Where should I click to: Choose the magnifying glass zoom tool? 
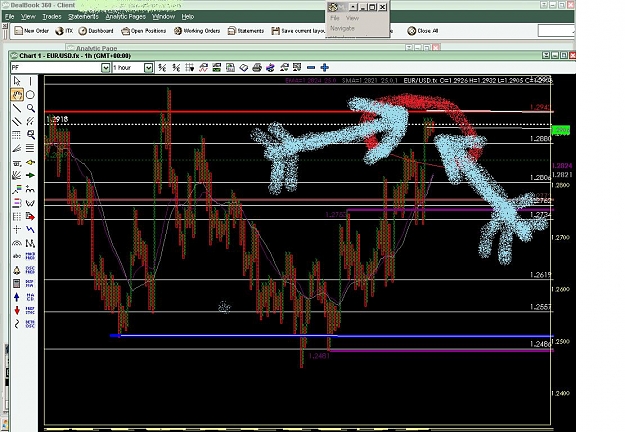click(x=30, y=108)
